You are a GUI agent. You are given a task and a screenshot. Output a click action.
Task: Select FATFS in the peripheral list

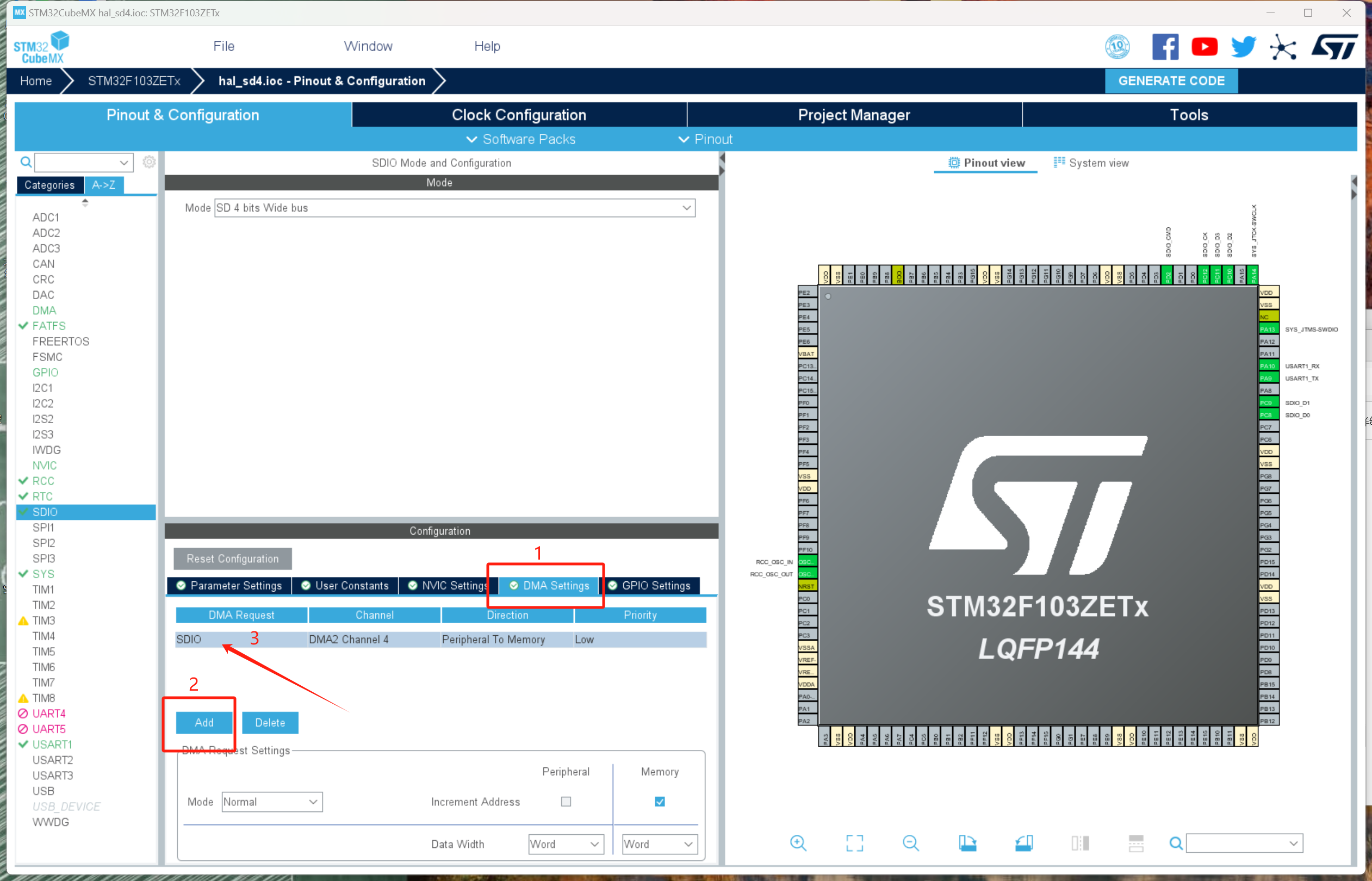pyautogui.click(x=48, y=326)
